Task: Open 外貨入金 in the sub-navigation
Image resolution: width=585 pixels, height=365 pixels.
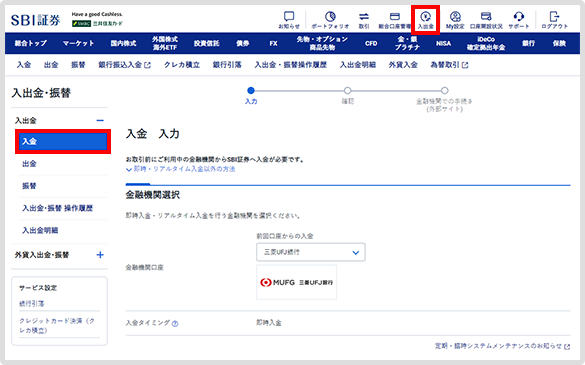Action: [403, 65]
